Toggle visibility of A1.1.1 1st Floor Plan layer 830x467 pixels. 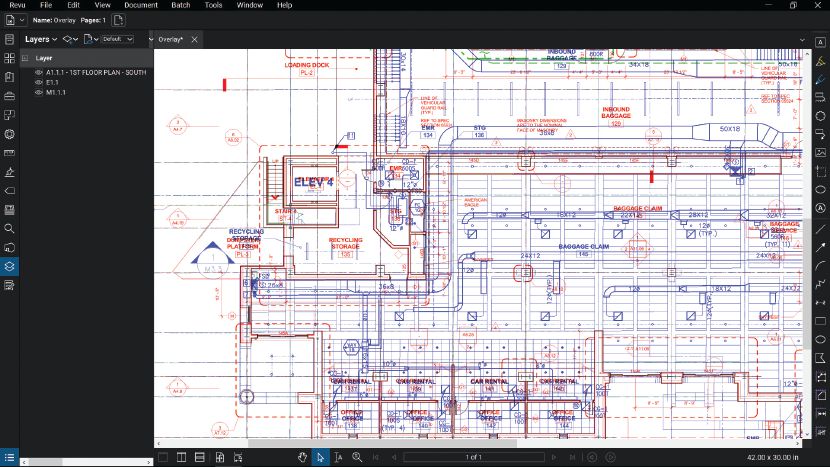click(39, 73)
